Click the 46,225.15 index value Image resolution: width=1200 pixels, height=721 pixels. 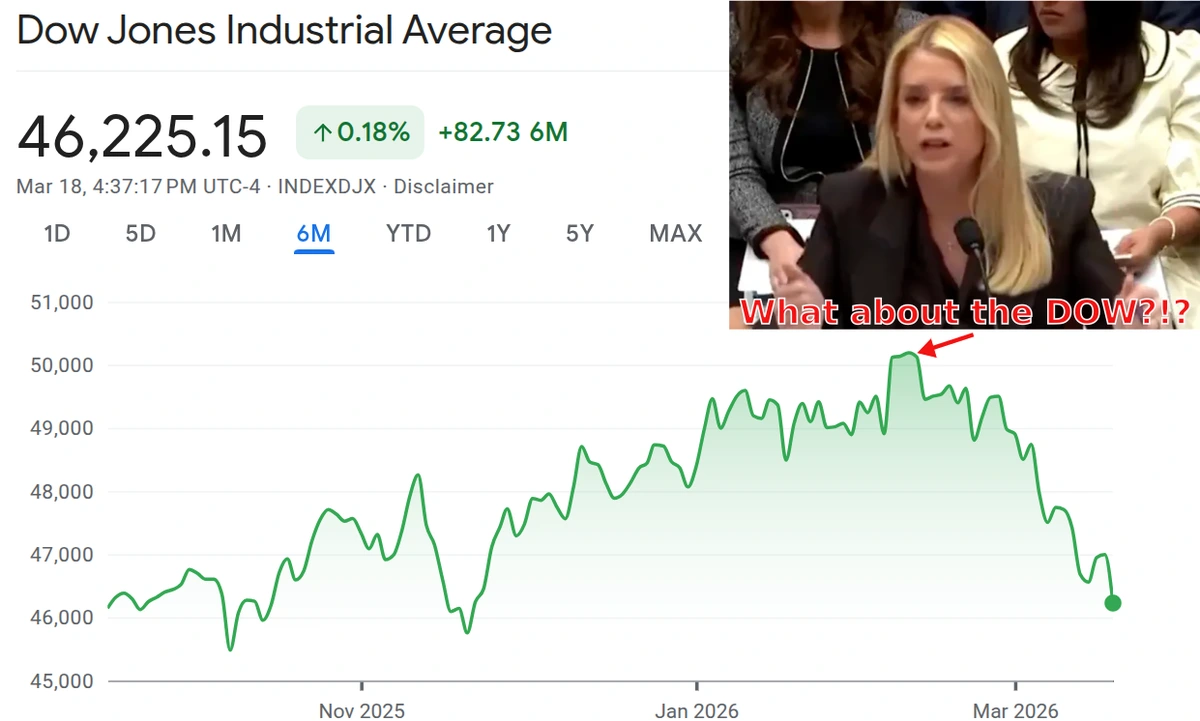coord(142,136)
